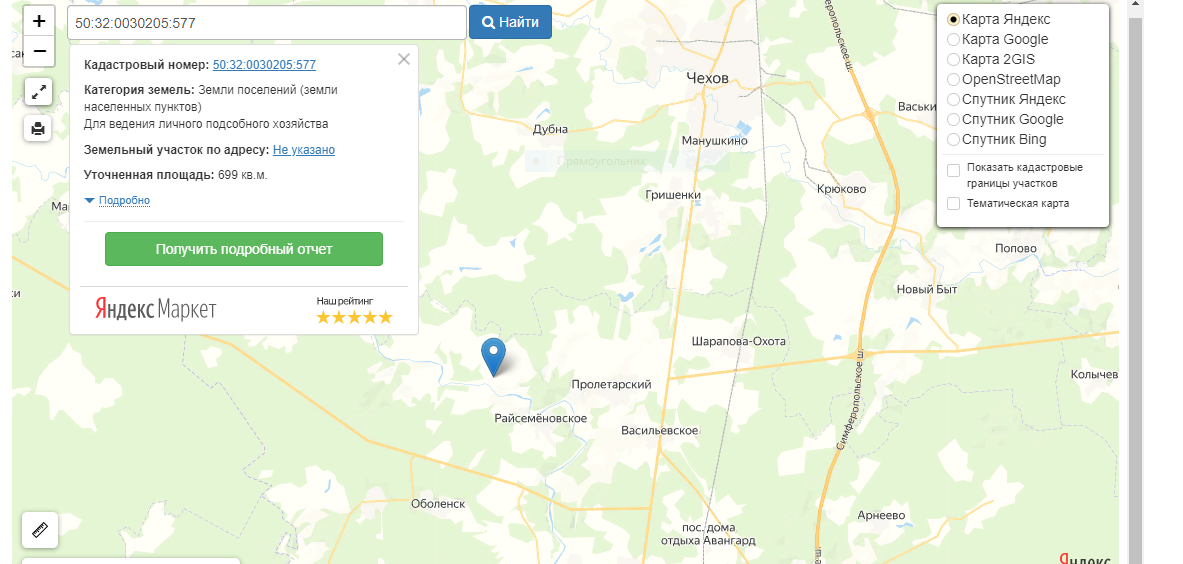Click the blue map location pin
1183x564 pixels.
coord(493,357)
